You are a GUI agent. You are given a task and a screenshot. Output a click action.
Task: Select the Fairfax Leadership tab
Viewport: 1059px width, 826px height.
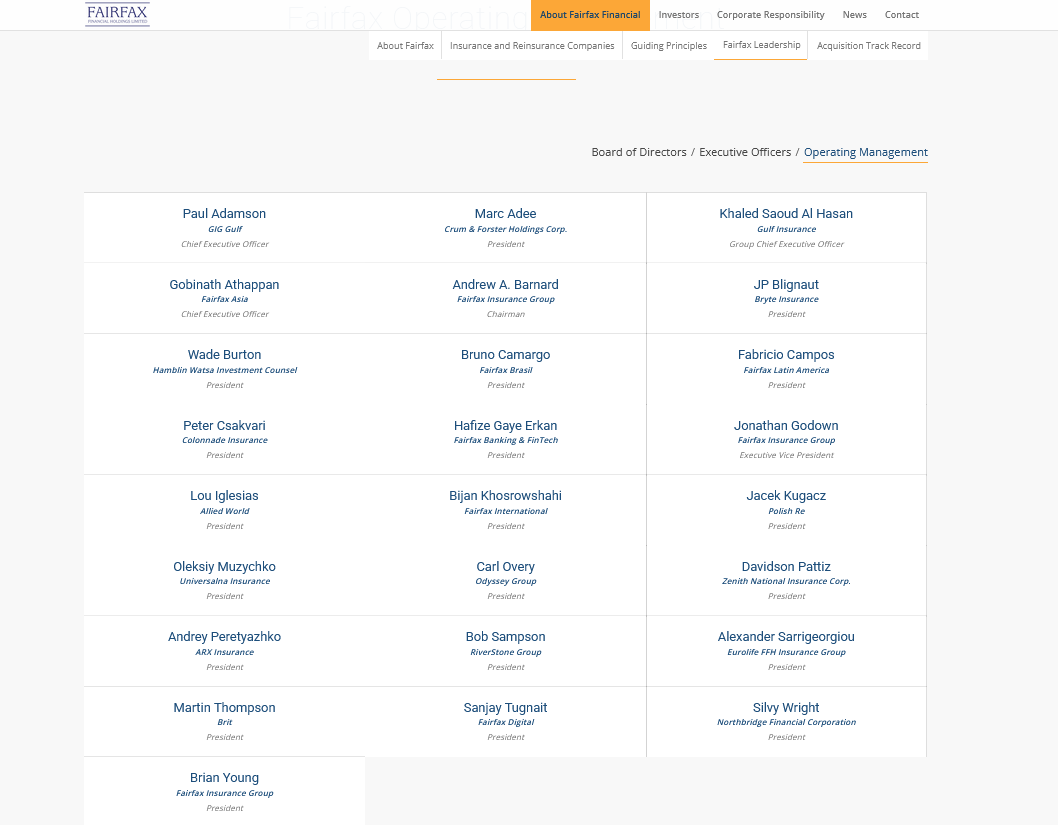[760, 45]
